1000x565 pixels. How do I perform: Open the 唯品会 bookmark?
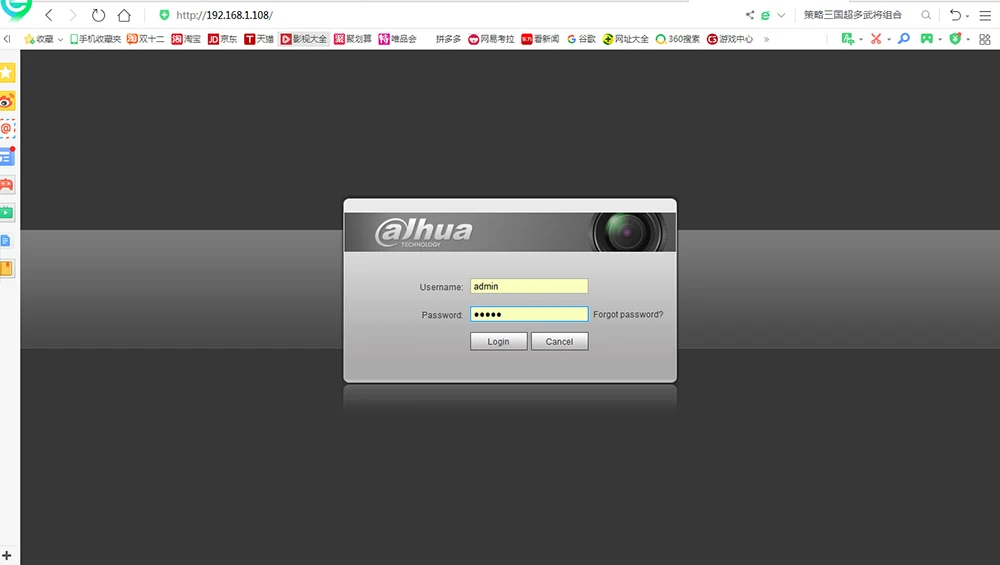point(397,39)
